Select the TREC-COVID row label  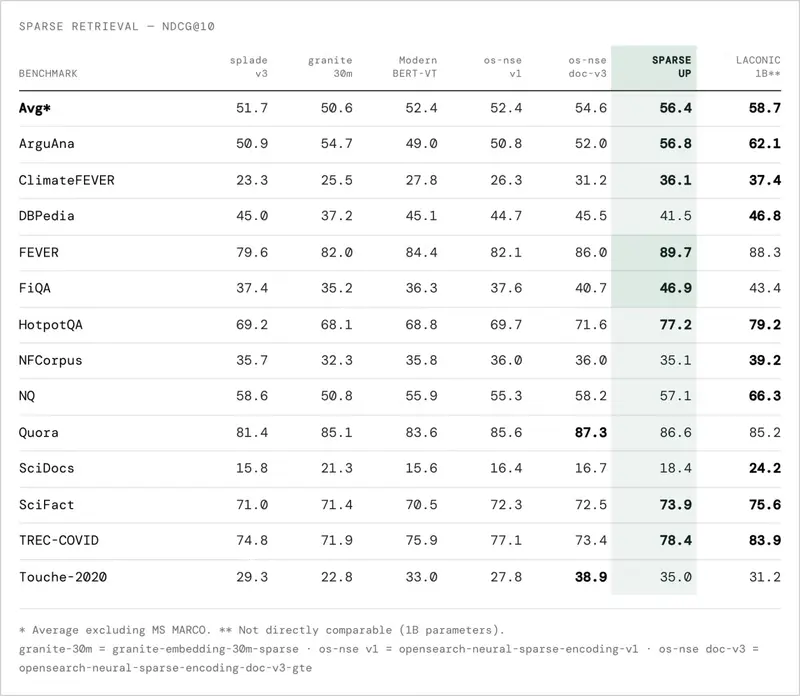tap(59, 540)
